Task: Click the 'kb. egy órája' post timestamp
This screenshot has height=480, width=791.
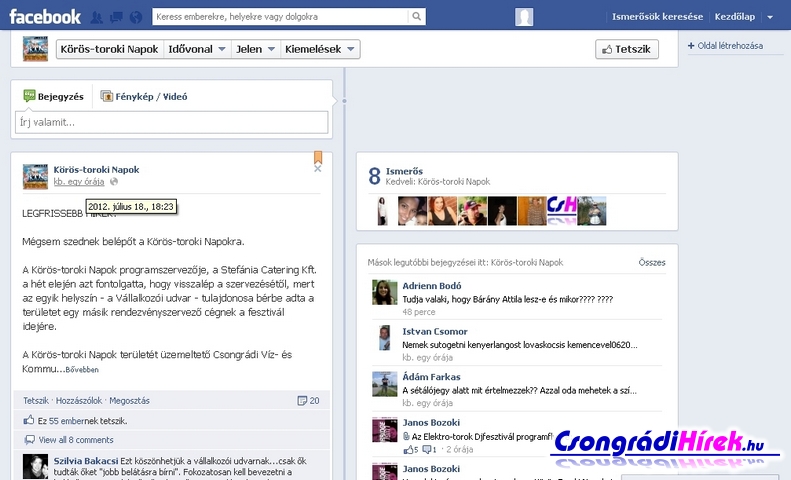Action: tap(79, 182)
